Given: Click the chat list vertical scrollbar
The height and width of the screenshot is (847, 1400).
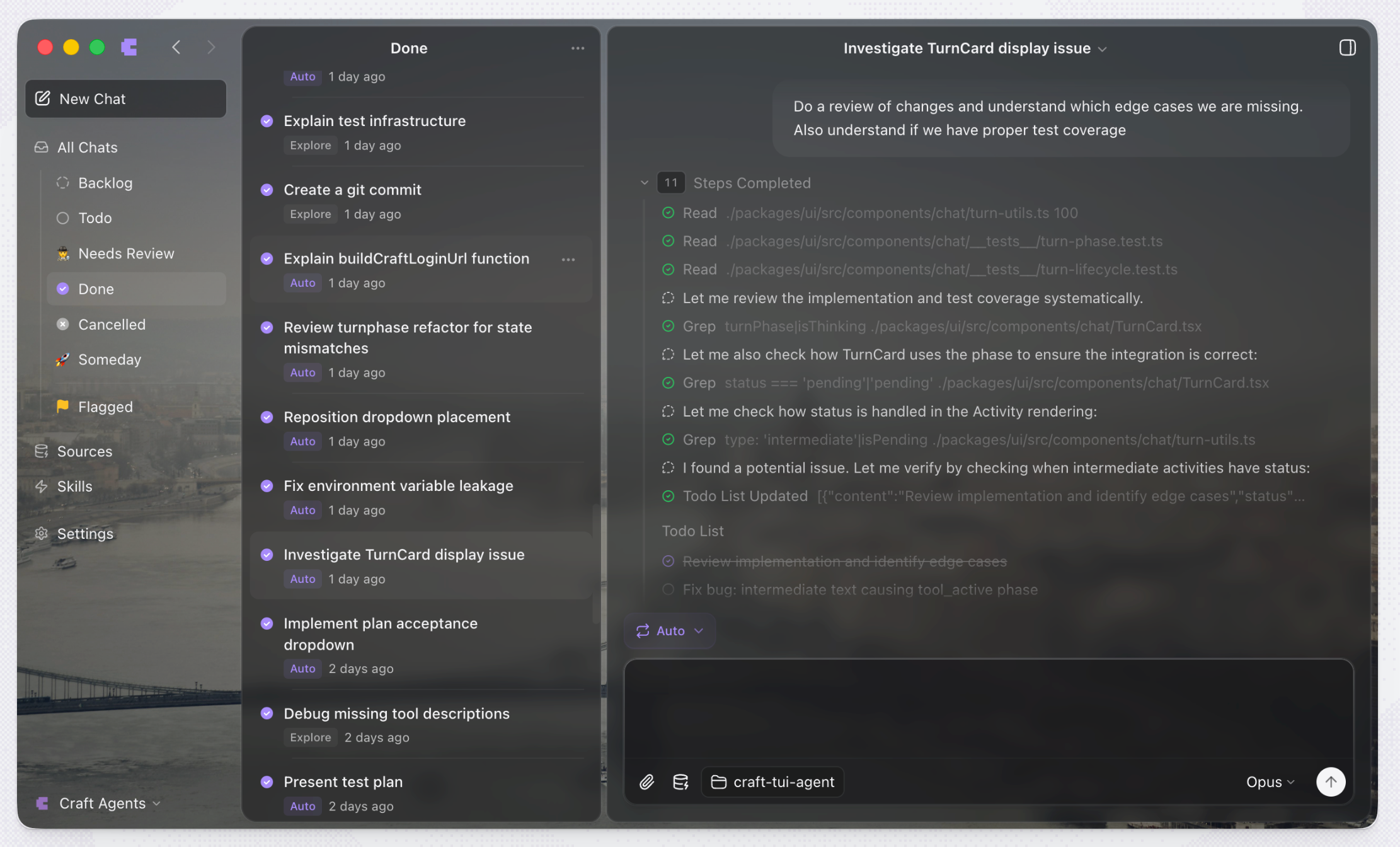Looking at the screenshot, I should pos(595,564).
